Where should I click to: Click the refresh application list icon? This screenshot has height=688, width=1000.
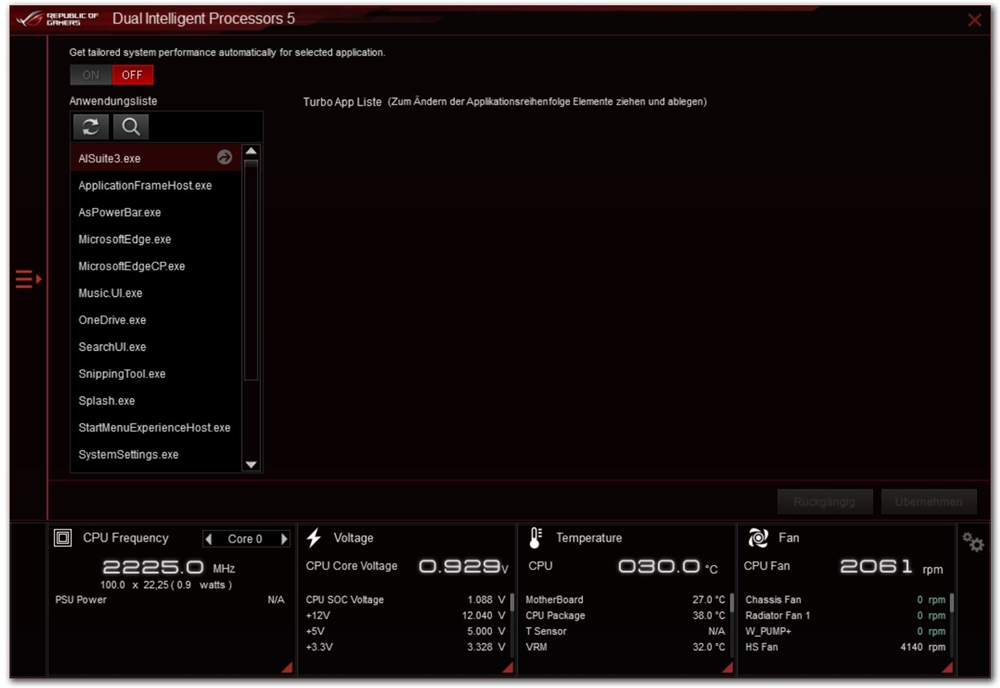91,126
